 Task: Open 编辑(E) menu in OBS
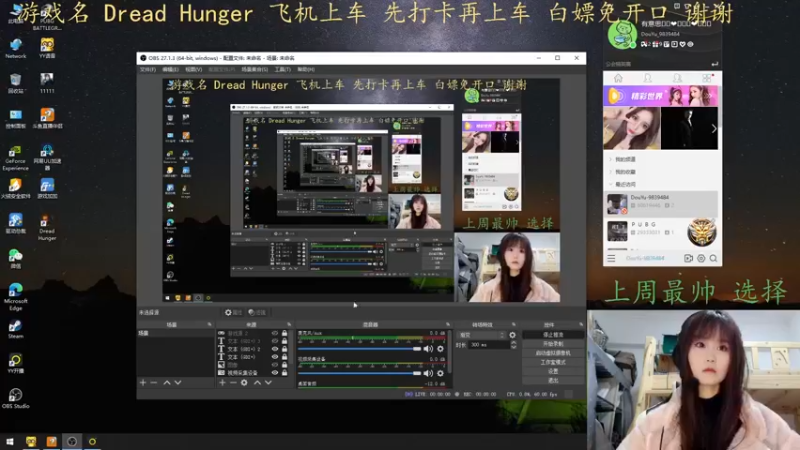(170, 69)
